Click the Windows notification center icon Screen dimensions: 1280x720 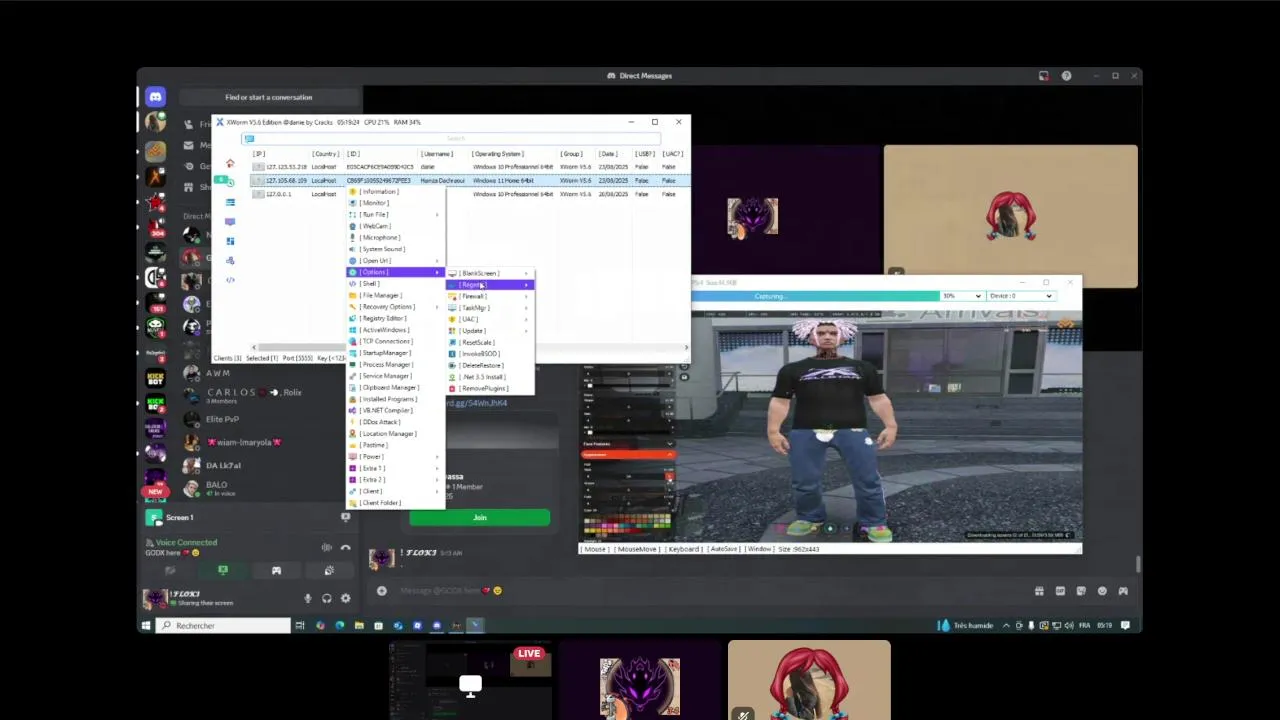point(1126,626)
